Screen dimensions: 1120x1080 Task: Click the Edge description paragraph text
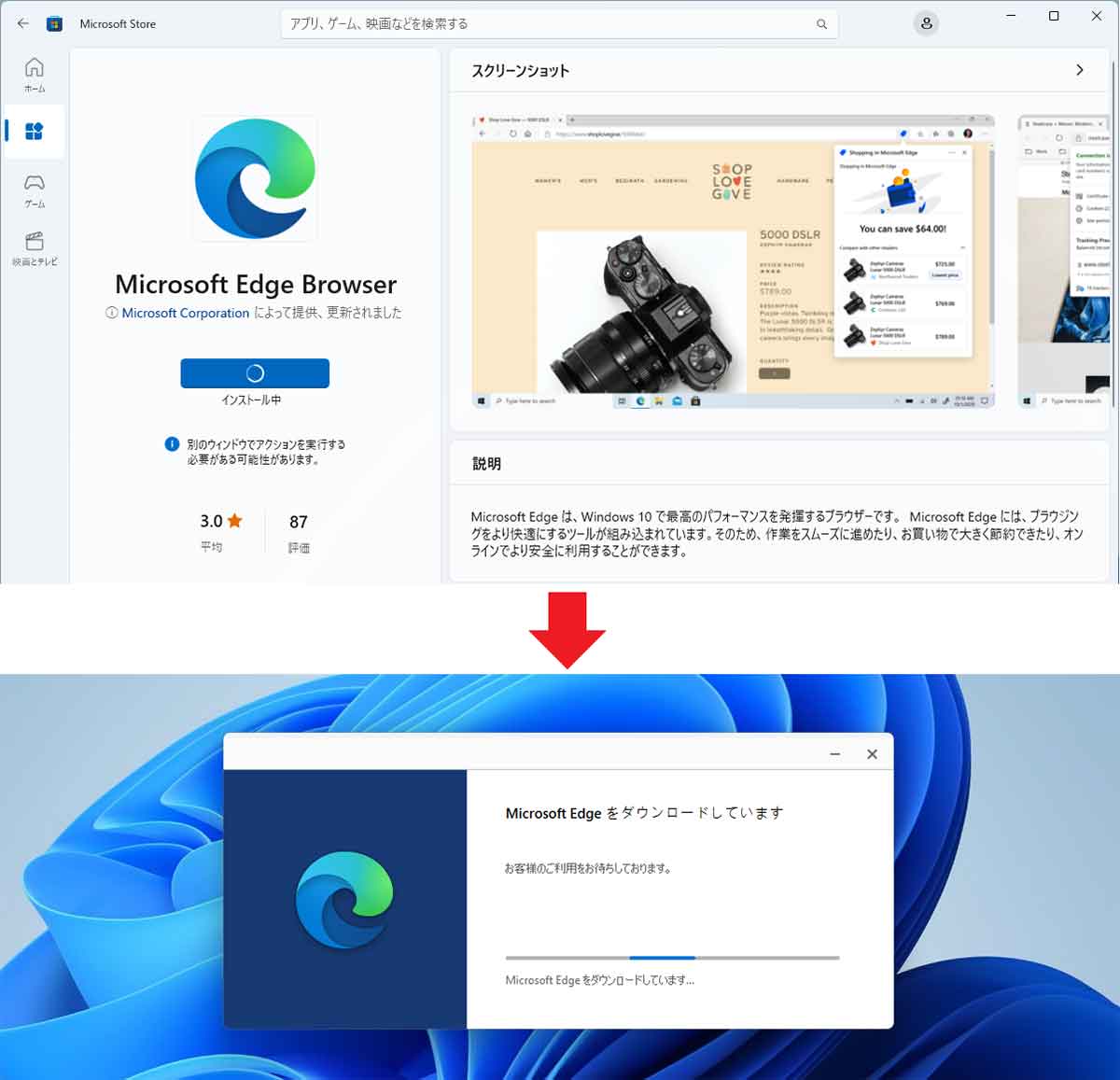pos(777,533)
